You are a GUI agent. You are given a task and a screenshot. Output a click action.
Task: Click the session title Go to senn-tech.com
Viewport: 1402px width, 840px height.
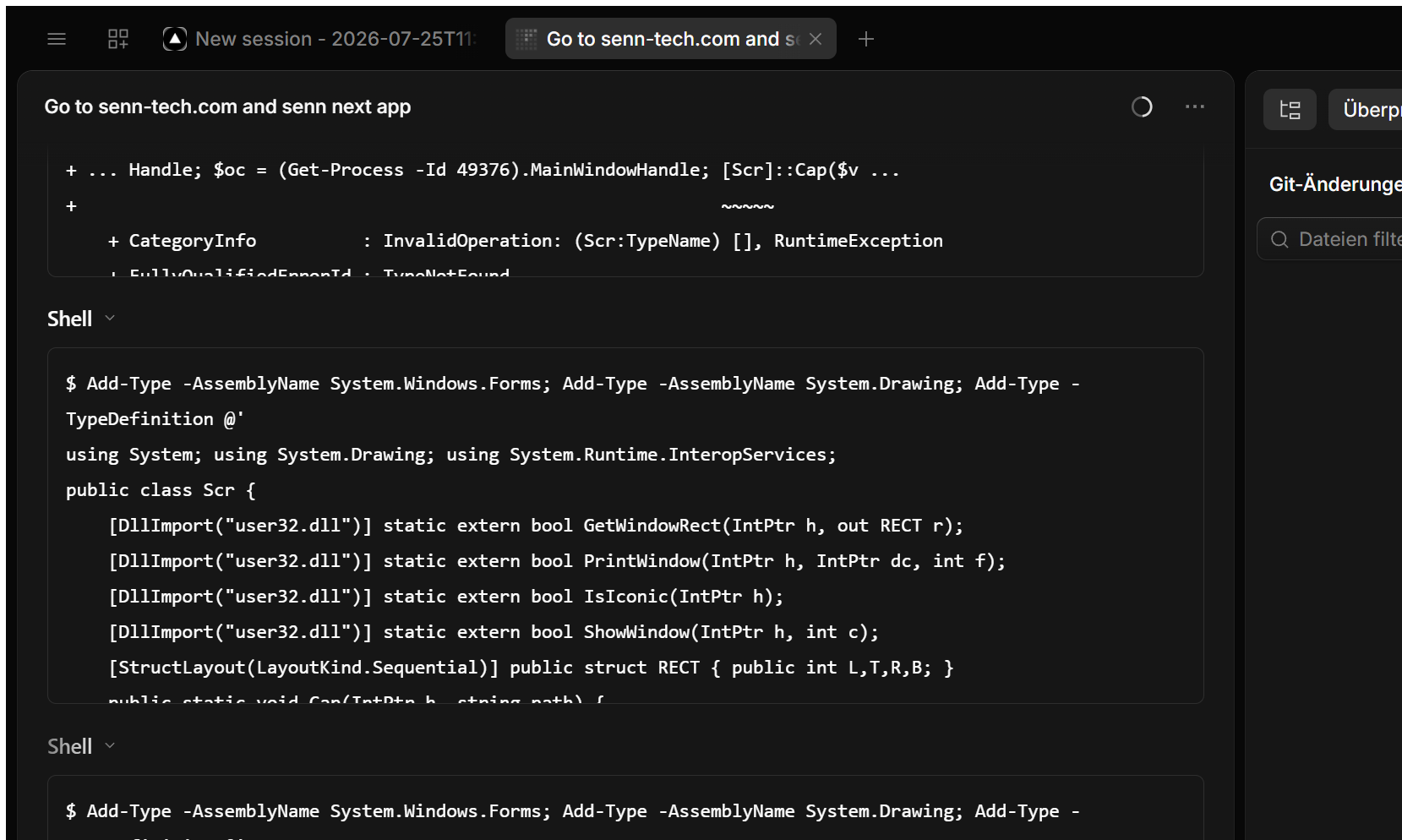point(227,106)
